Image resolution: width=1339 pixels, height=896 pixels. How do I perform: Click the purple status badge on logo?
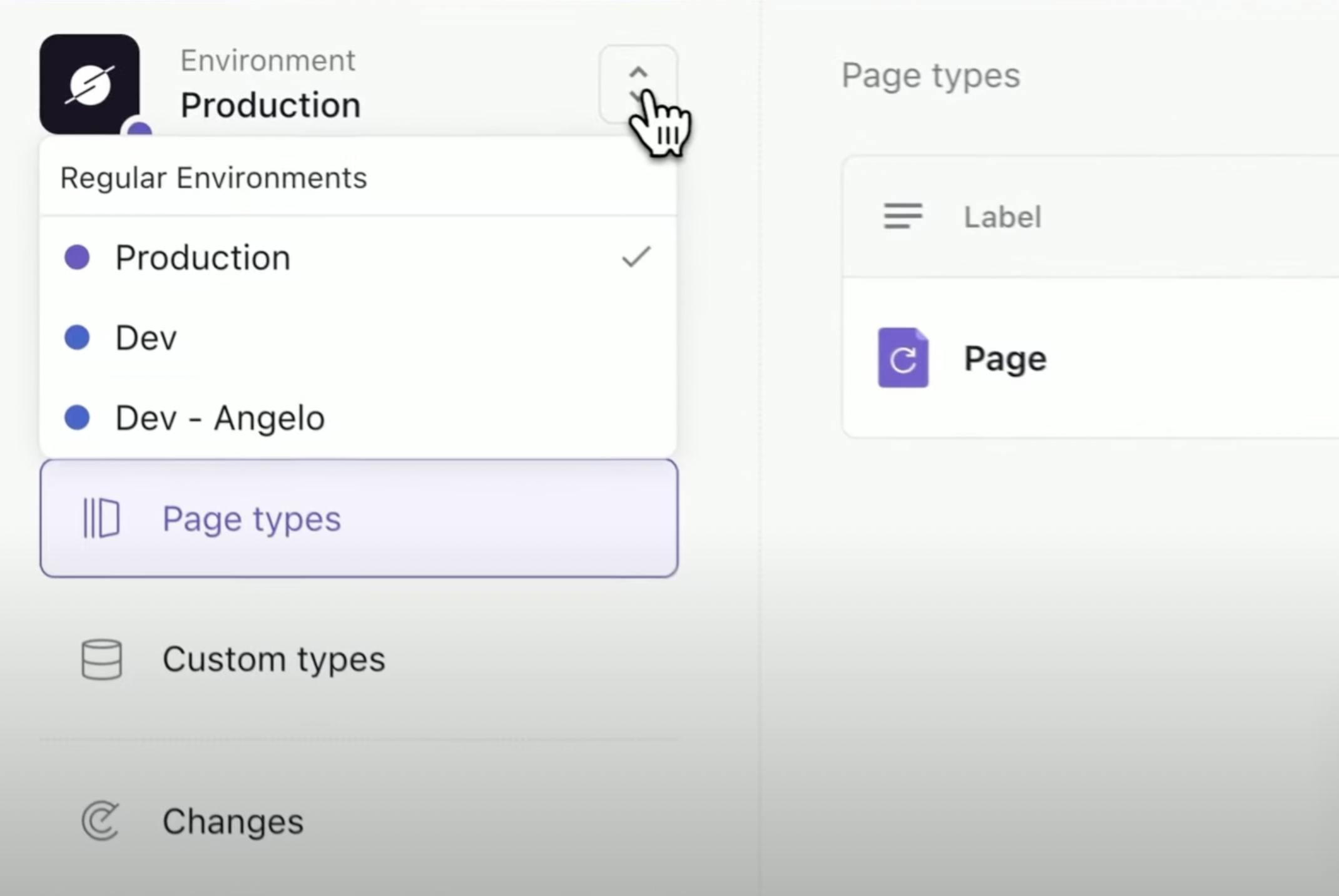click(x=140, y=129)
